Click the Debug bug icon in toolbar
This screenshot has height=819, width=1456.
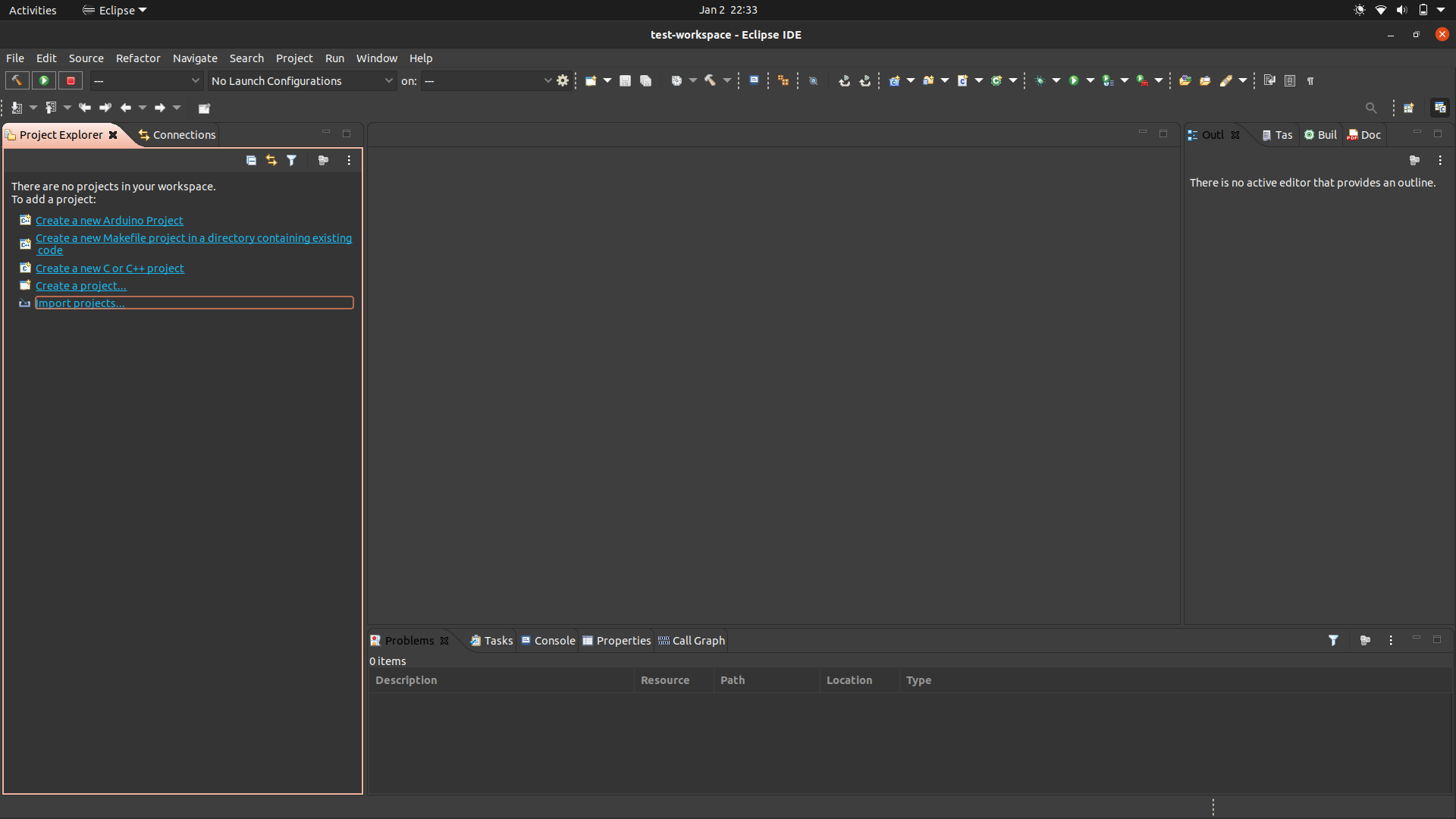1040,80
